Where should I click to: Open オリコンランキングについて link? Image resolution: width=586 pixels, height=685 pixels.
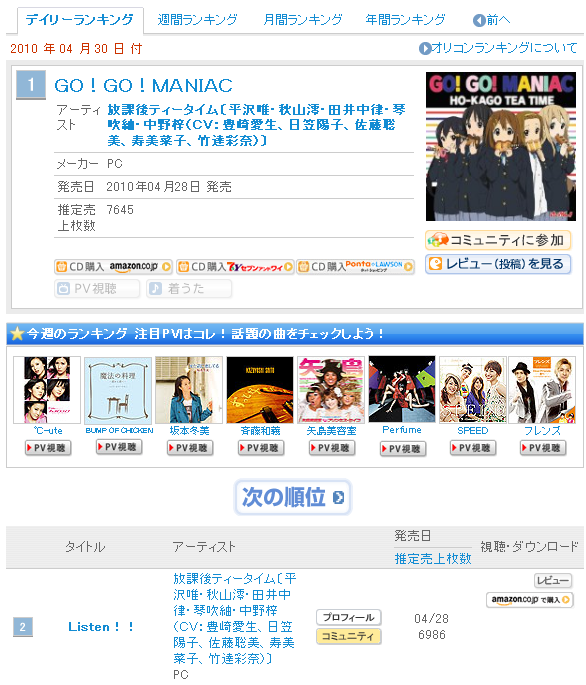[x=498, y=48]
